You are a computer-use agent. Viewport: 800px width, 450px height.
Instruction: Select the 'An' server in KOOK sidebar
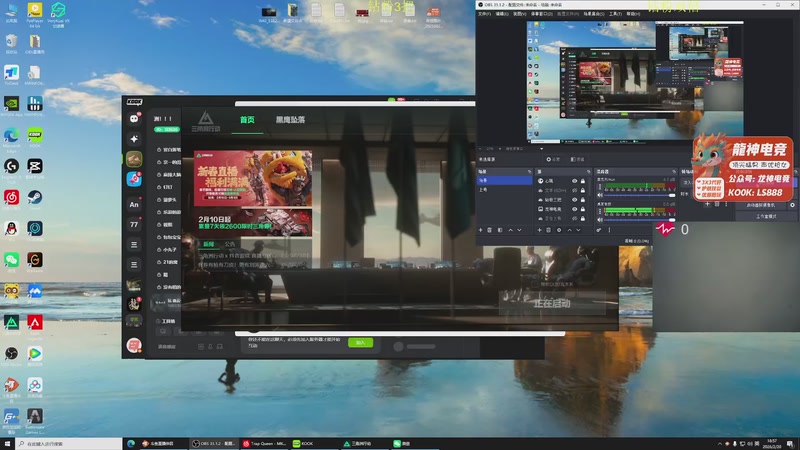point(134,205)
